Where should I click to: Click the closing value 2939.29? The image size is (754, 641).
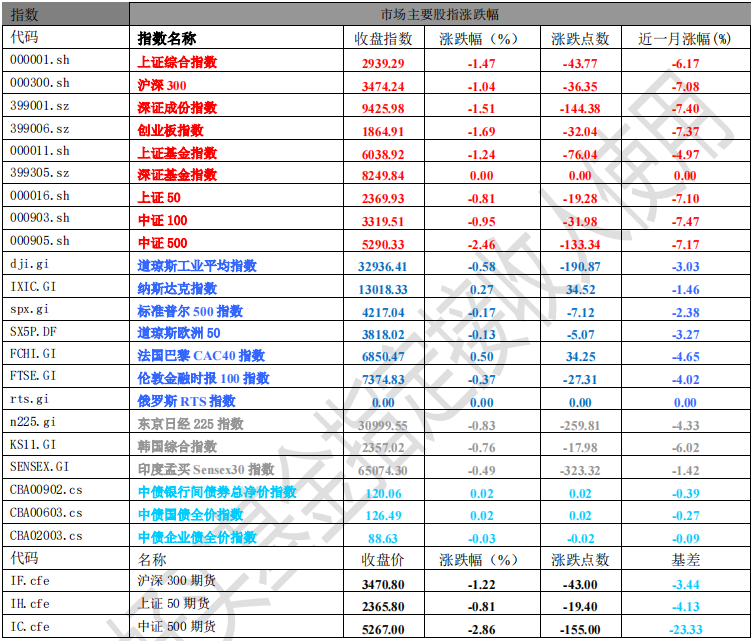coord(383,62)
